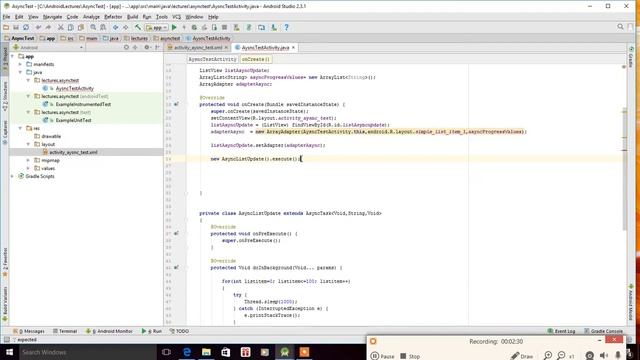The image size is (640, 360).
Task: Click the Make Project hammer icon
Action: 138,27
